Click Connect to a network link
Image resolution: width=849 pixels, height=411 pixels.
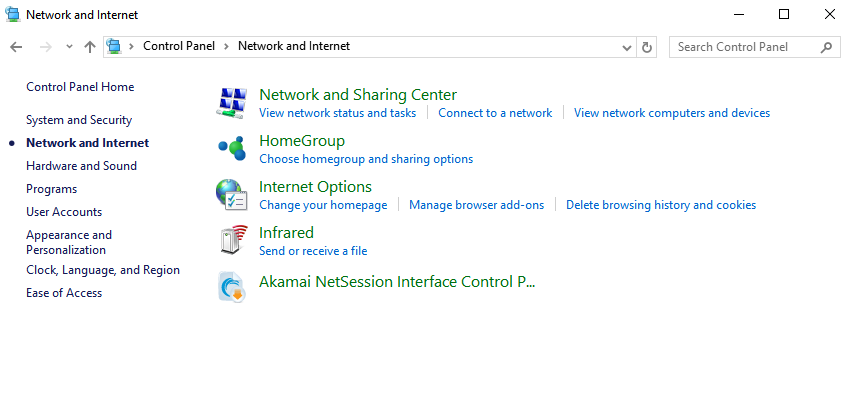[x=495, y=113]
